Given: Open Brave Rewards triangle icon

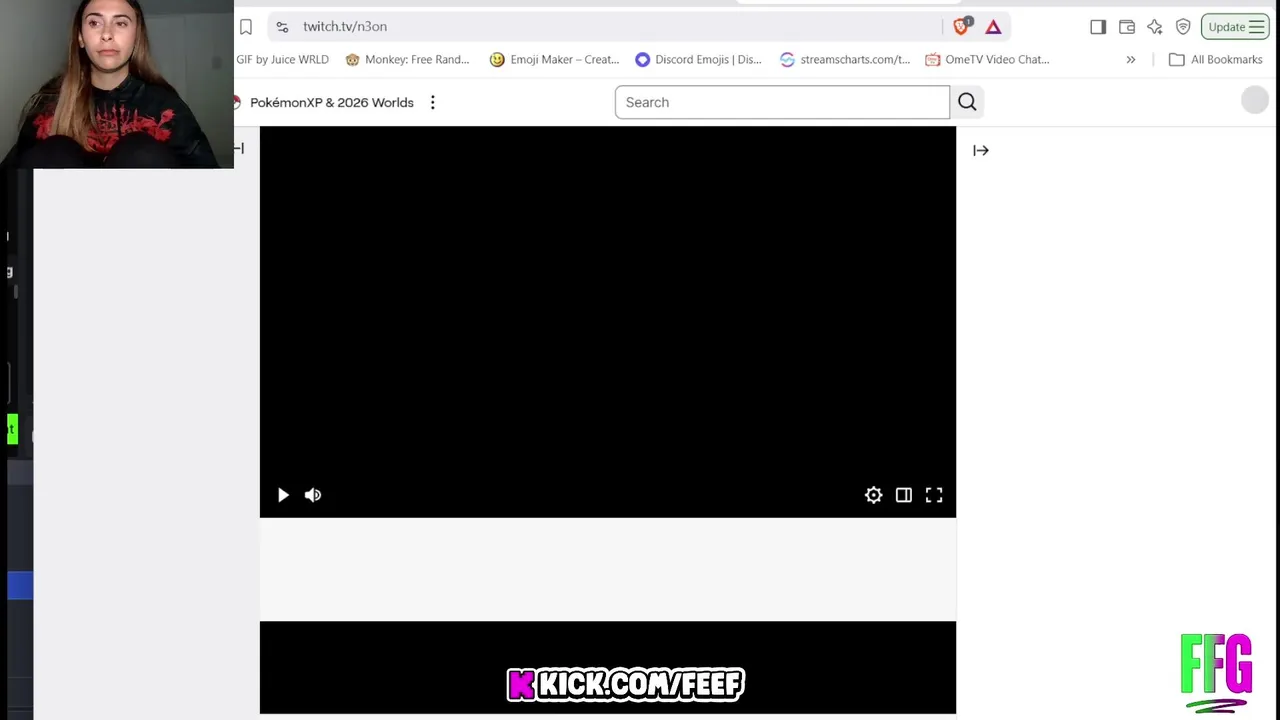Looking at the screenshot, I should [x=993, y=27].
